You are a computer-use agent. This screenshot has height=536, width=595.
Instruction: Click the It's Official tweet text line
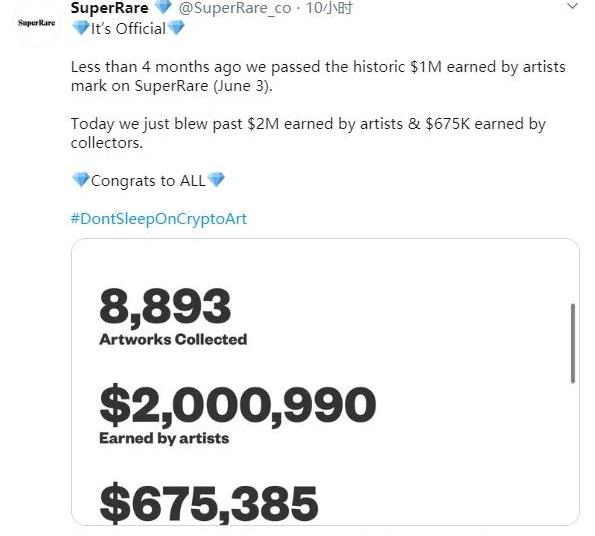click(x=128, y=28)
